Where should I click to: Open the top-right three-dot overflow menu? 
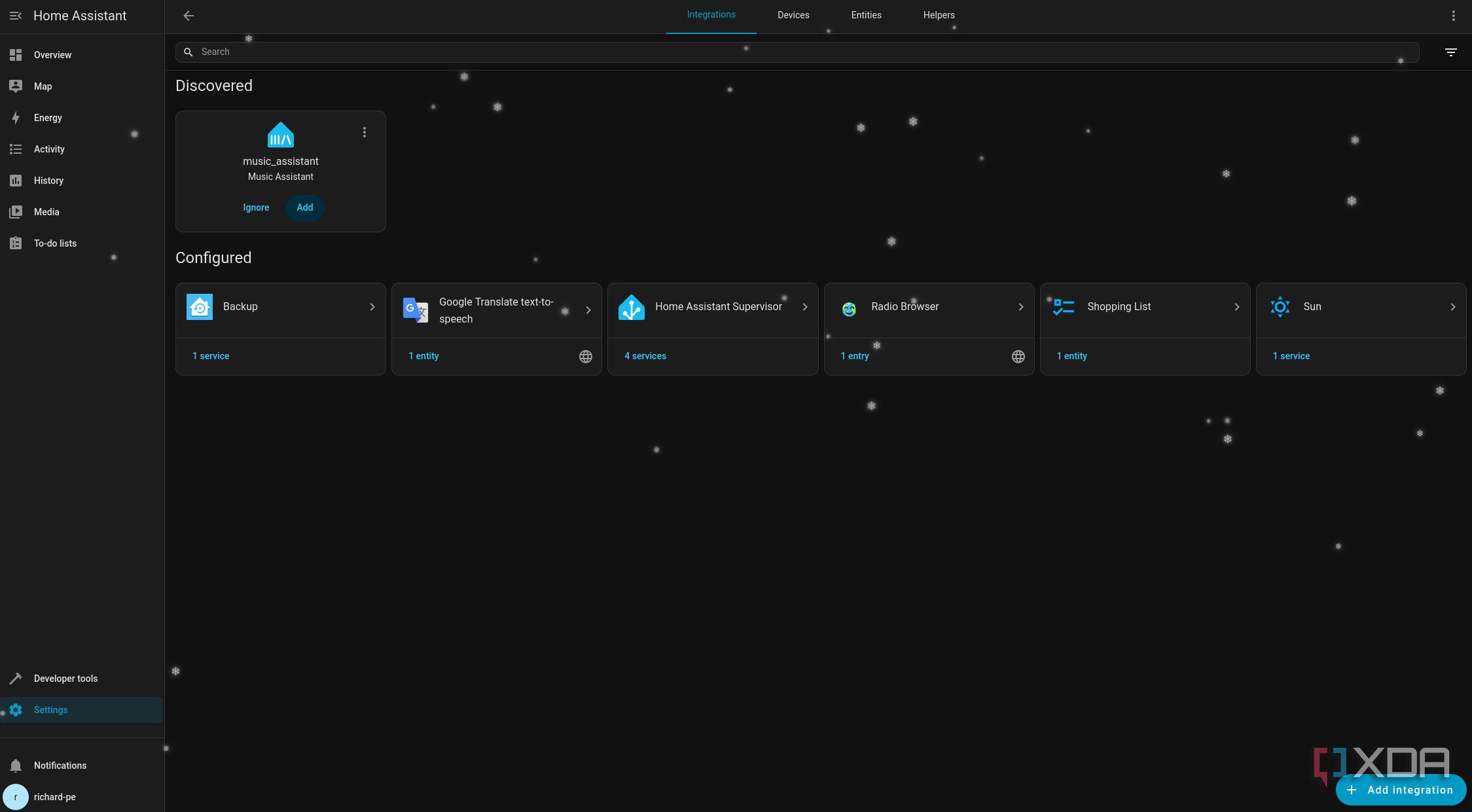1453,16
